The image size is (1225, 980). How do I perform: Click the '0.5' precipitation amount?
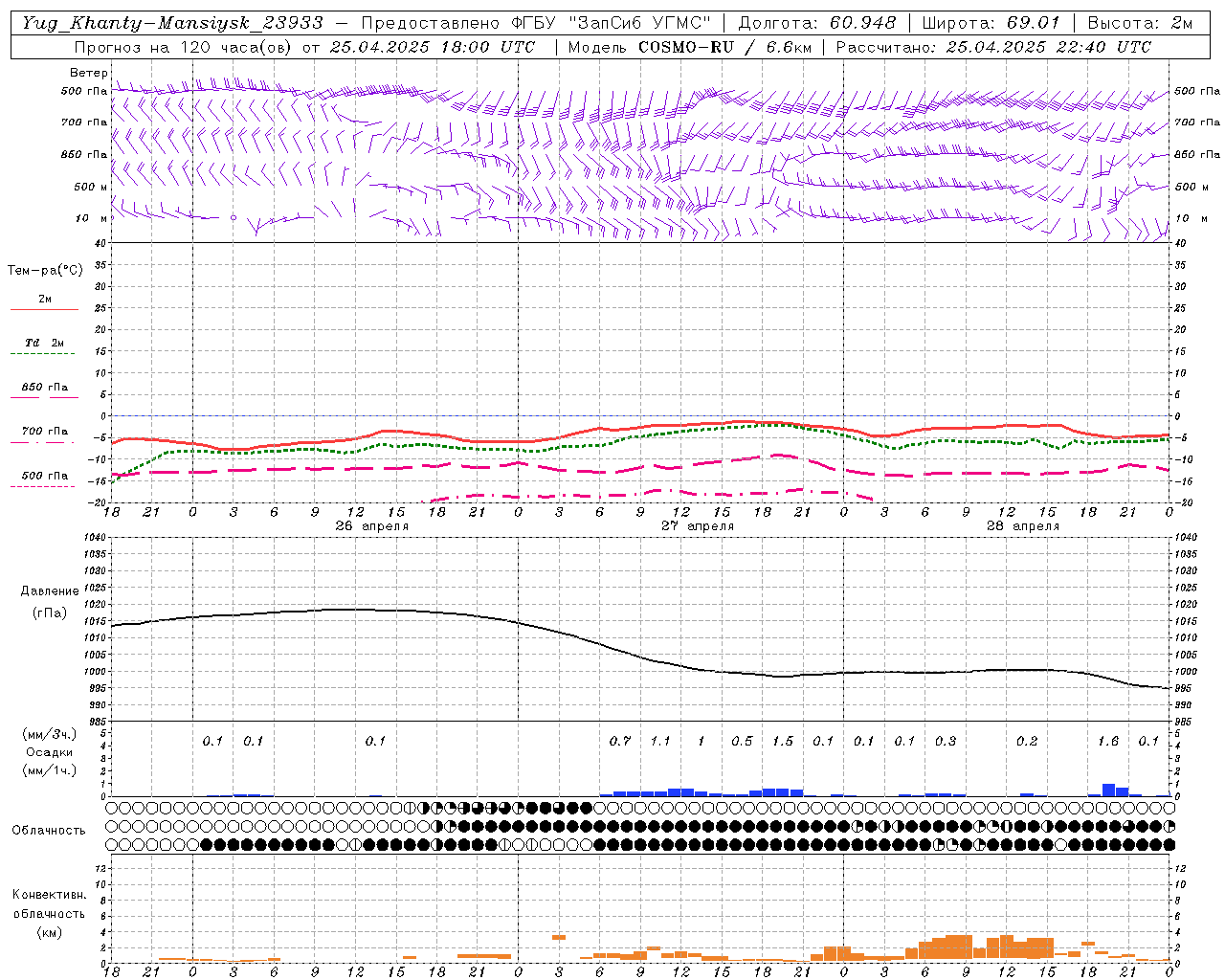coord(742,742)
